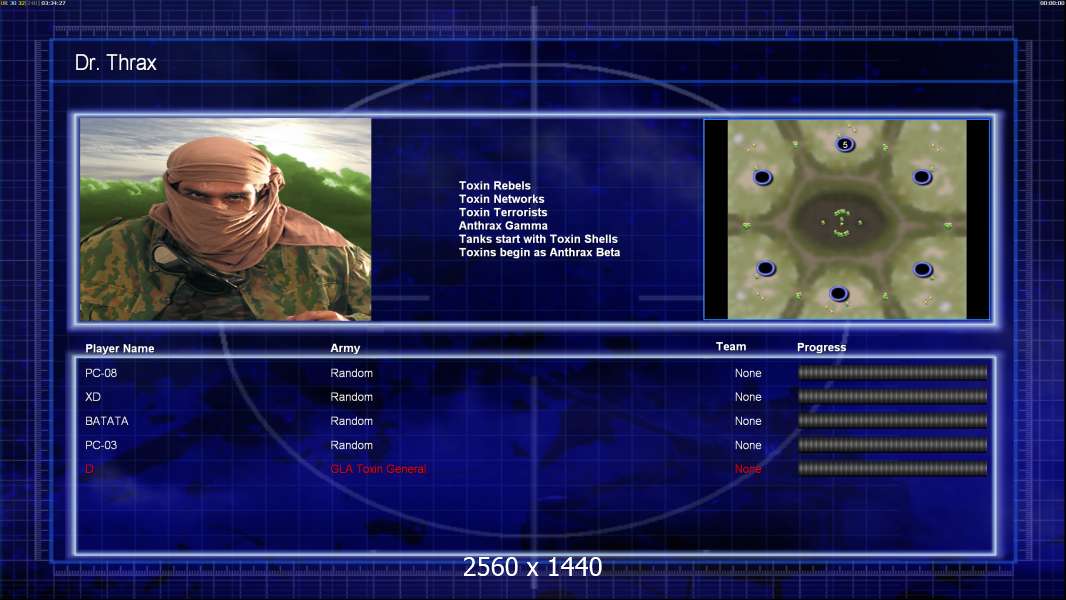The image size is (1066, 600).
Task: Click the Anthrax Gamma bonus line
Action: coord(502,226)
